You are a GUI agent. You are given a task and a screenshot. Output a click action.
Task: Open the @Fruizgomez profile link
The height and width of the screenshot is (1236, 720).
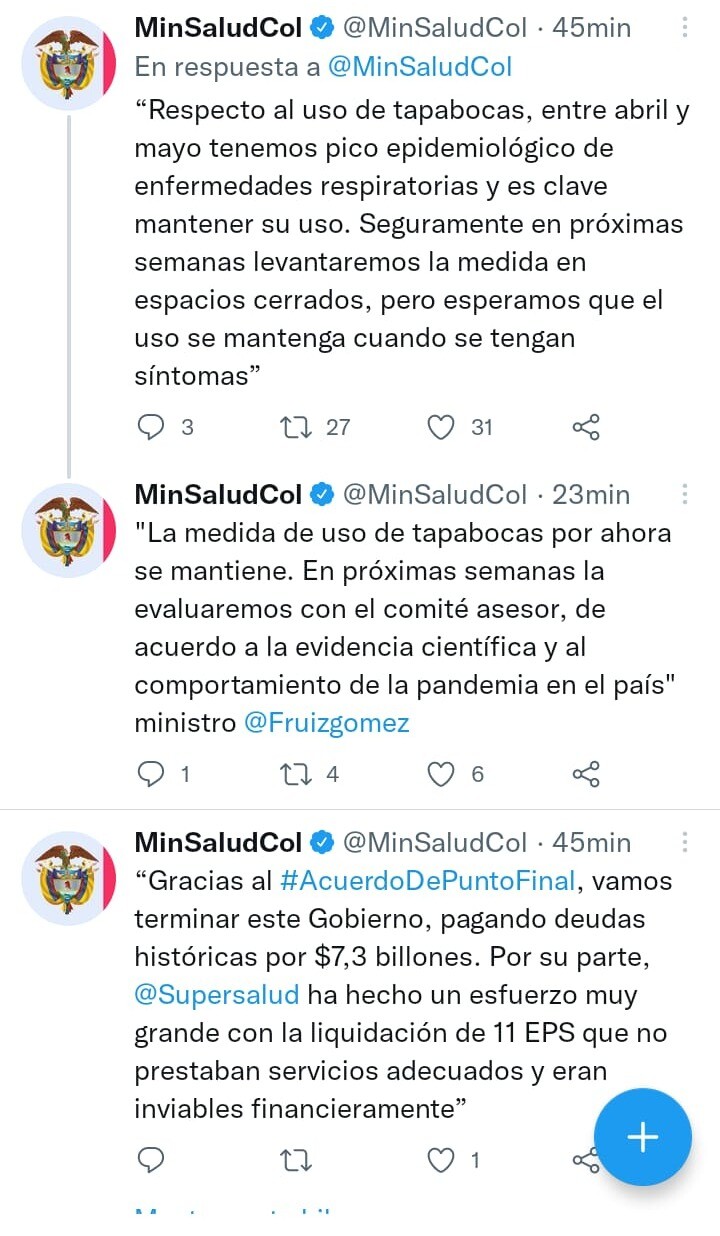325,724
